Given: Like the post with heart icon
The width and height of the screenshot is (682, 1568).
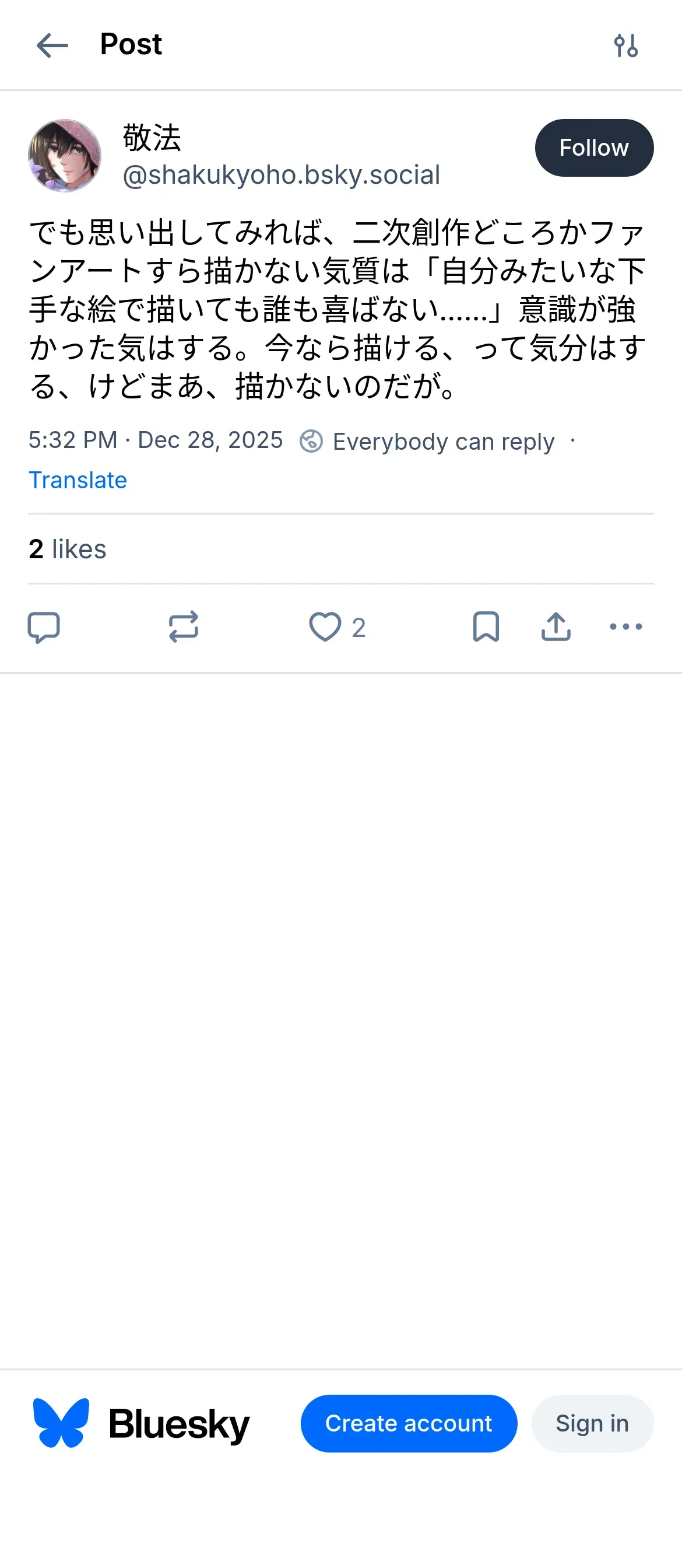Looking at the screenshot, I should click(x=325, y=627).
